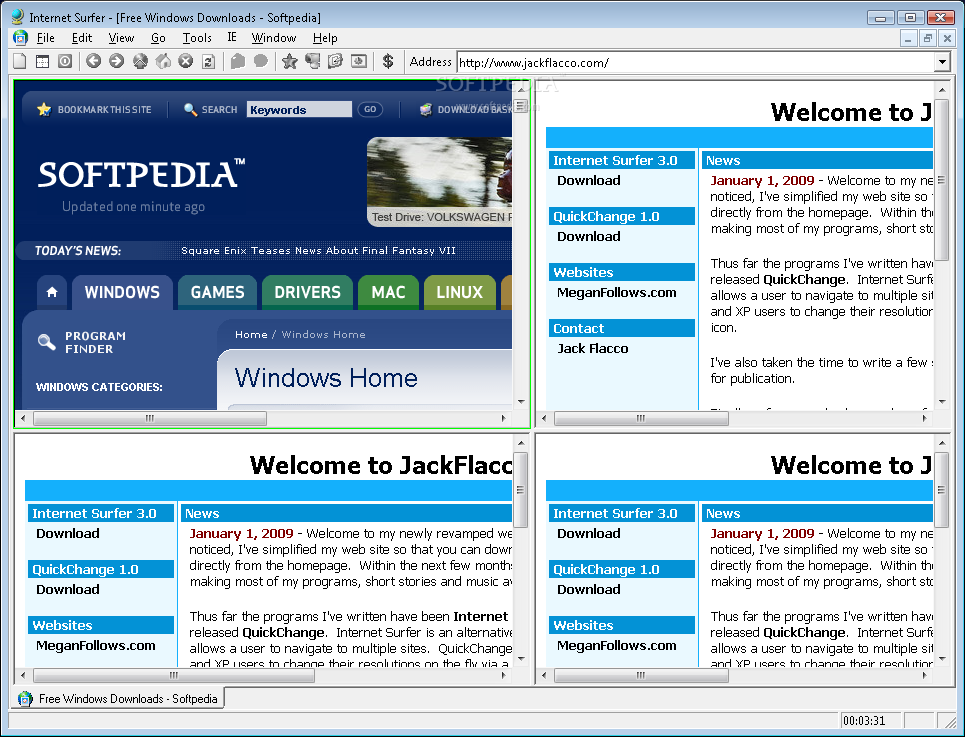Viewport: 965px width, 737px height.
Task: Click the new blank page toolbar icon
Action: (20, 61)
